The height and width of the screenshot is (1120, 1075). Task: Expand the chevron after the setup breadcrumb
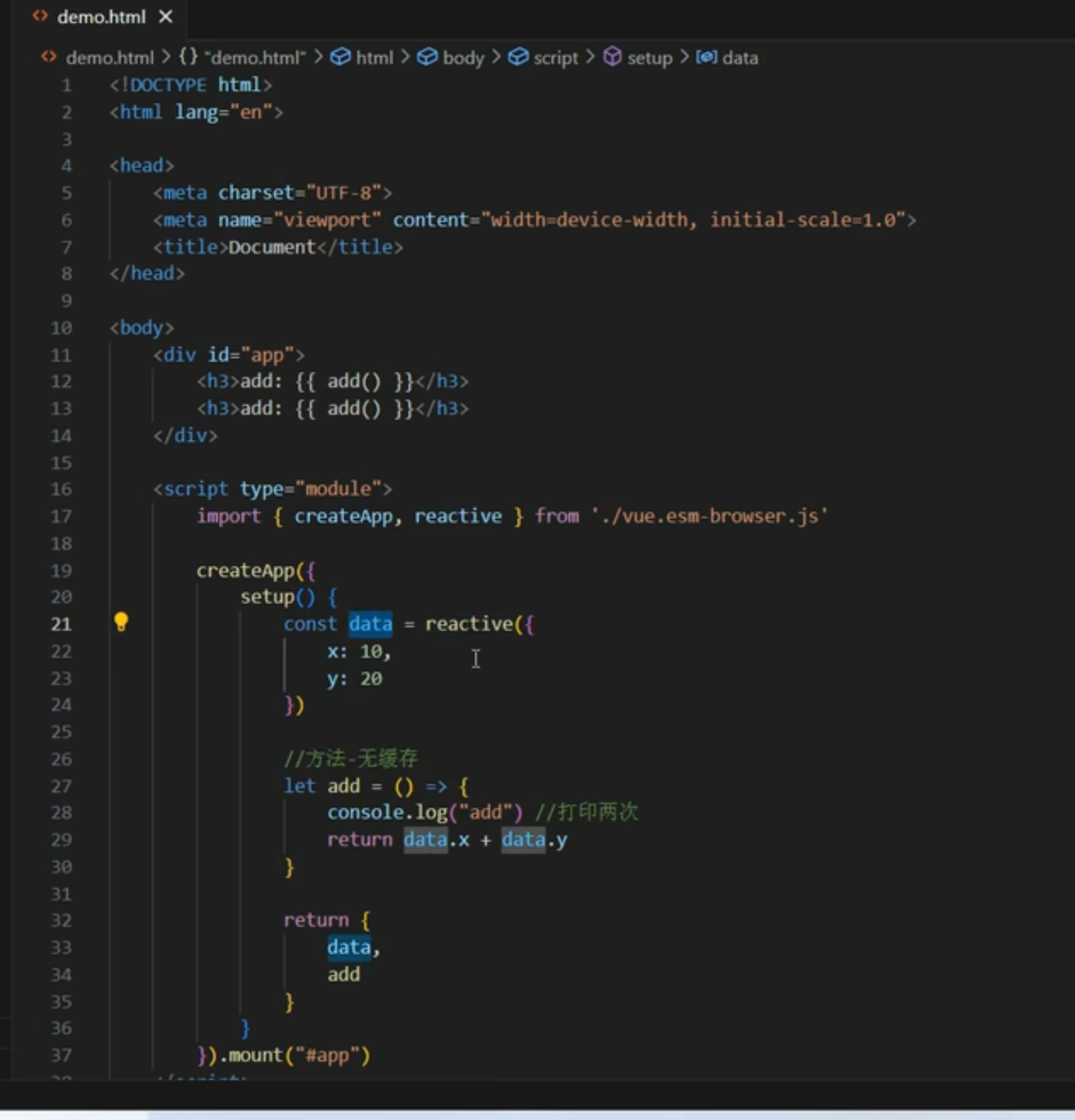tap(684, 57)
